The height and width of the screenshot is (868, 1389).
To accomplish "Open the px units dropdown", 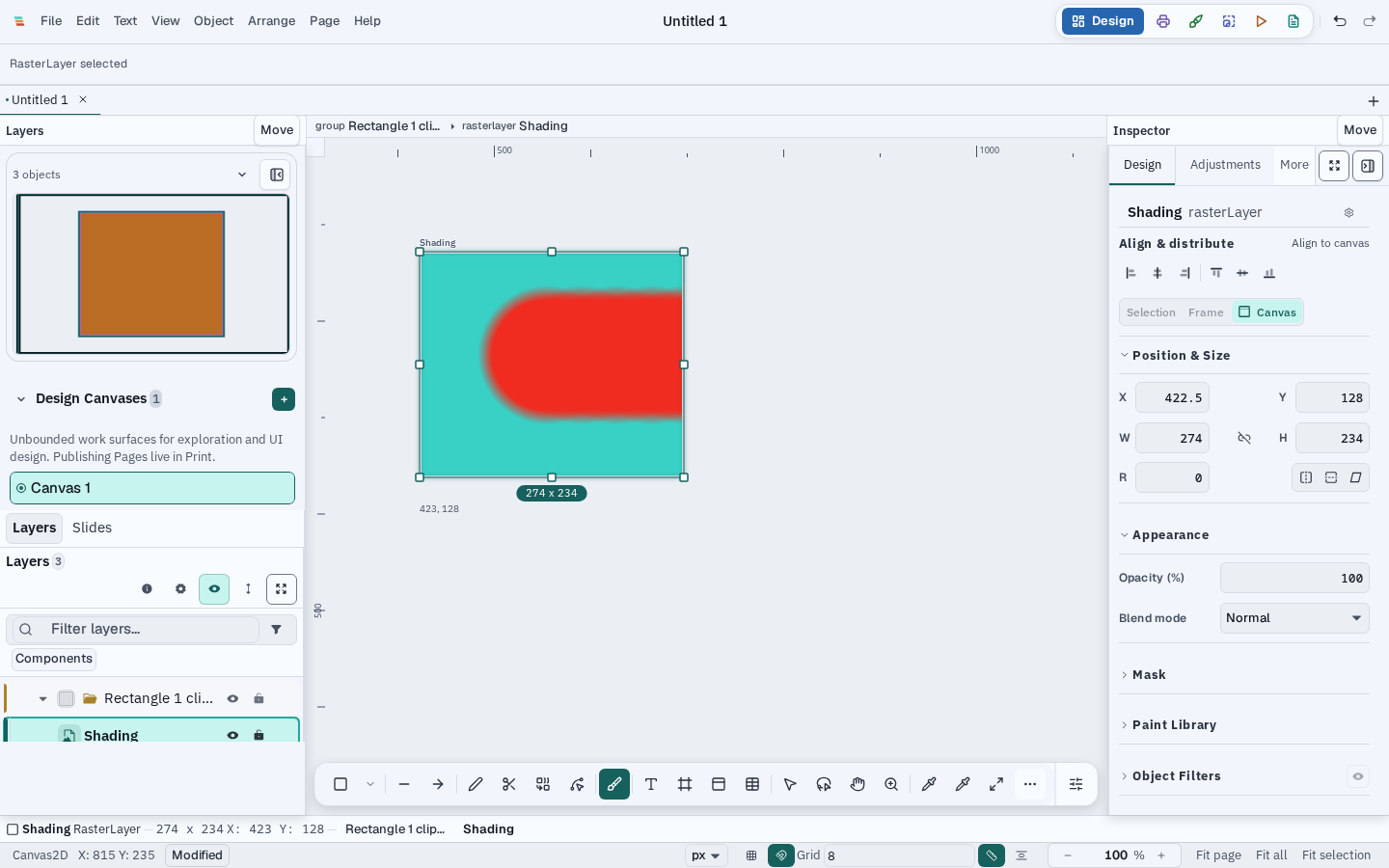I will point(706,855).
